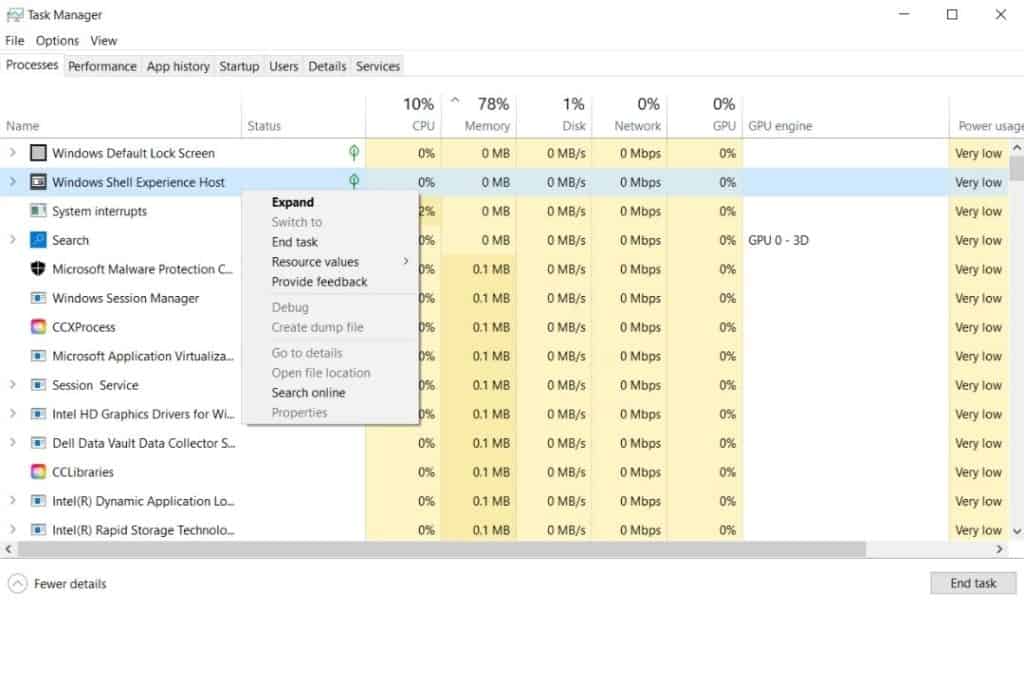The height and width of the screenshot is (683, 1024).
Task: Click the Intel(R) Rapid Storage Technology icon
Action: coord(39,530)
